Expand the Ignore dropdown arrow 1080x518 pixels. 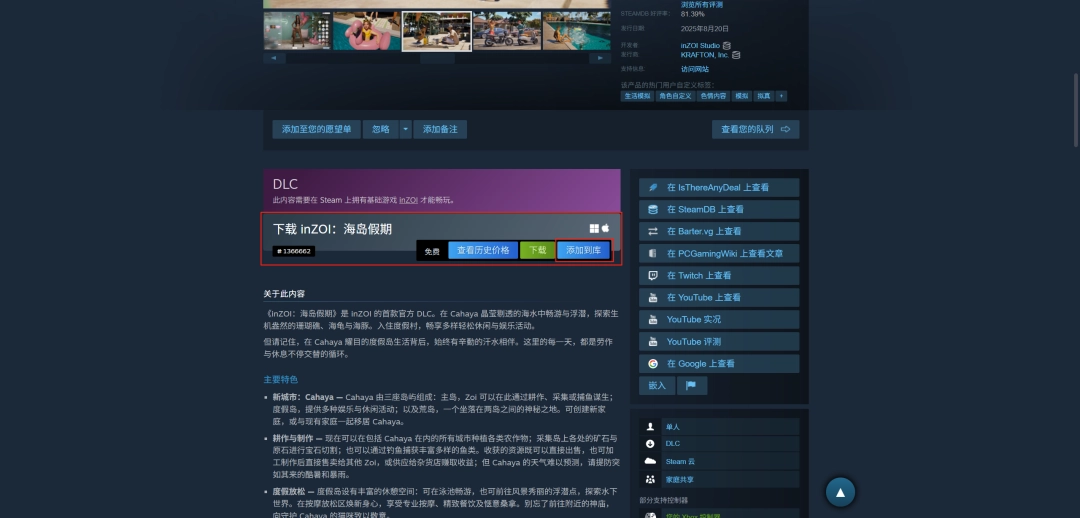tap(406, 129)
